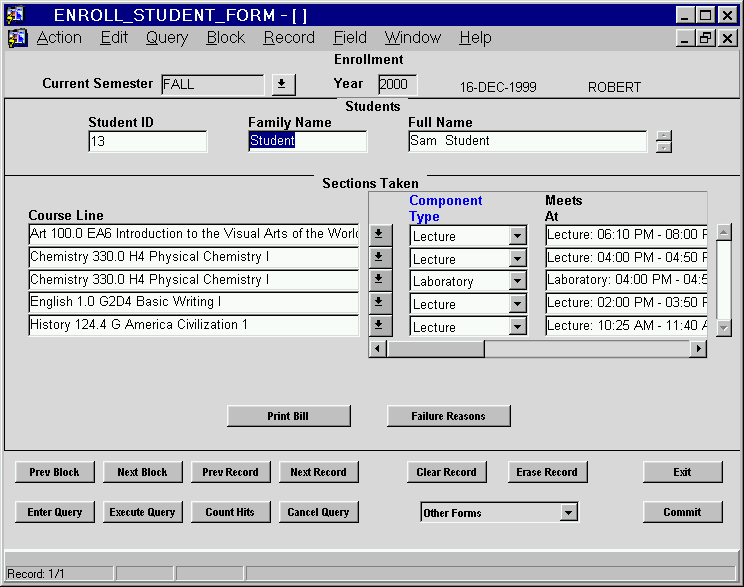This screenshot has width=744, height=587.
Task: Click the Prev Record button
Action: click(x=231, y=472)
